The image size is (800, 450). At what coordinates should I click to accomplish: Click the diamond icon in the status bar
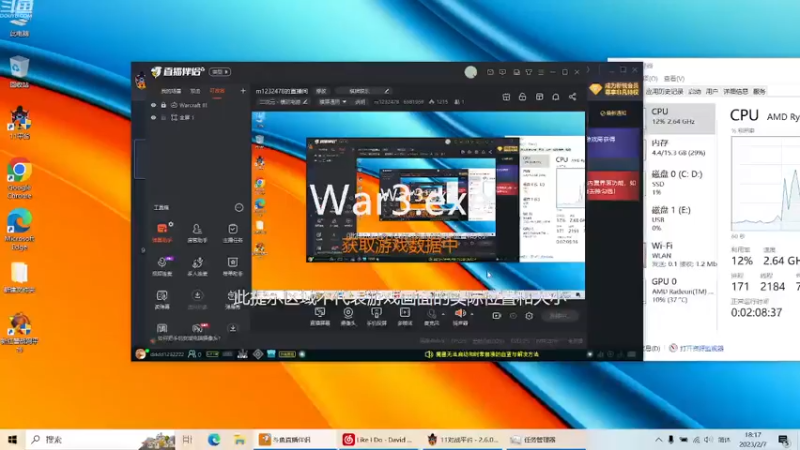(x=258, y=354)
